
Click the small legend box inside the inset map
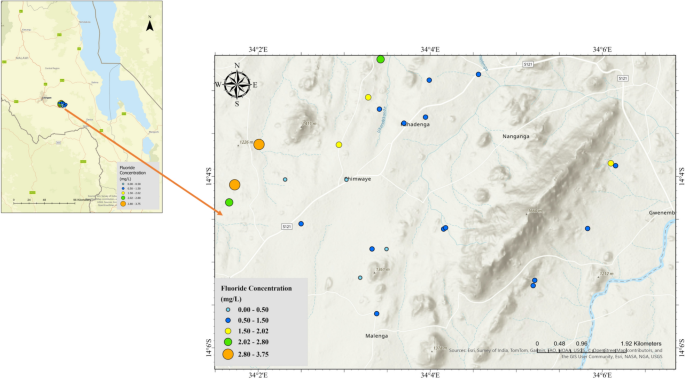(138, 186)
